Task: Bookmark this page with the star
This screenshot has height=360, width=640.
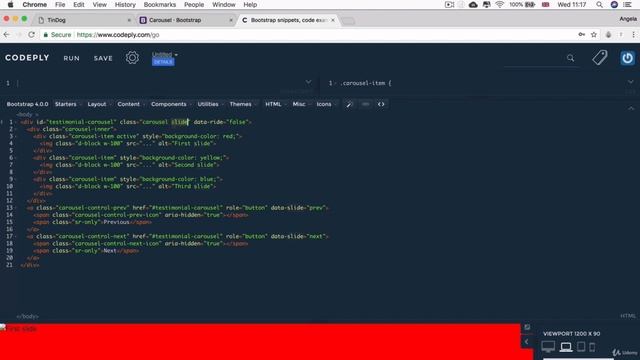Action: tap(593, 35)
